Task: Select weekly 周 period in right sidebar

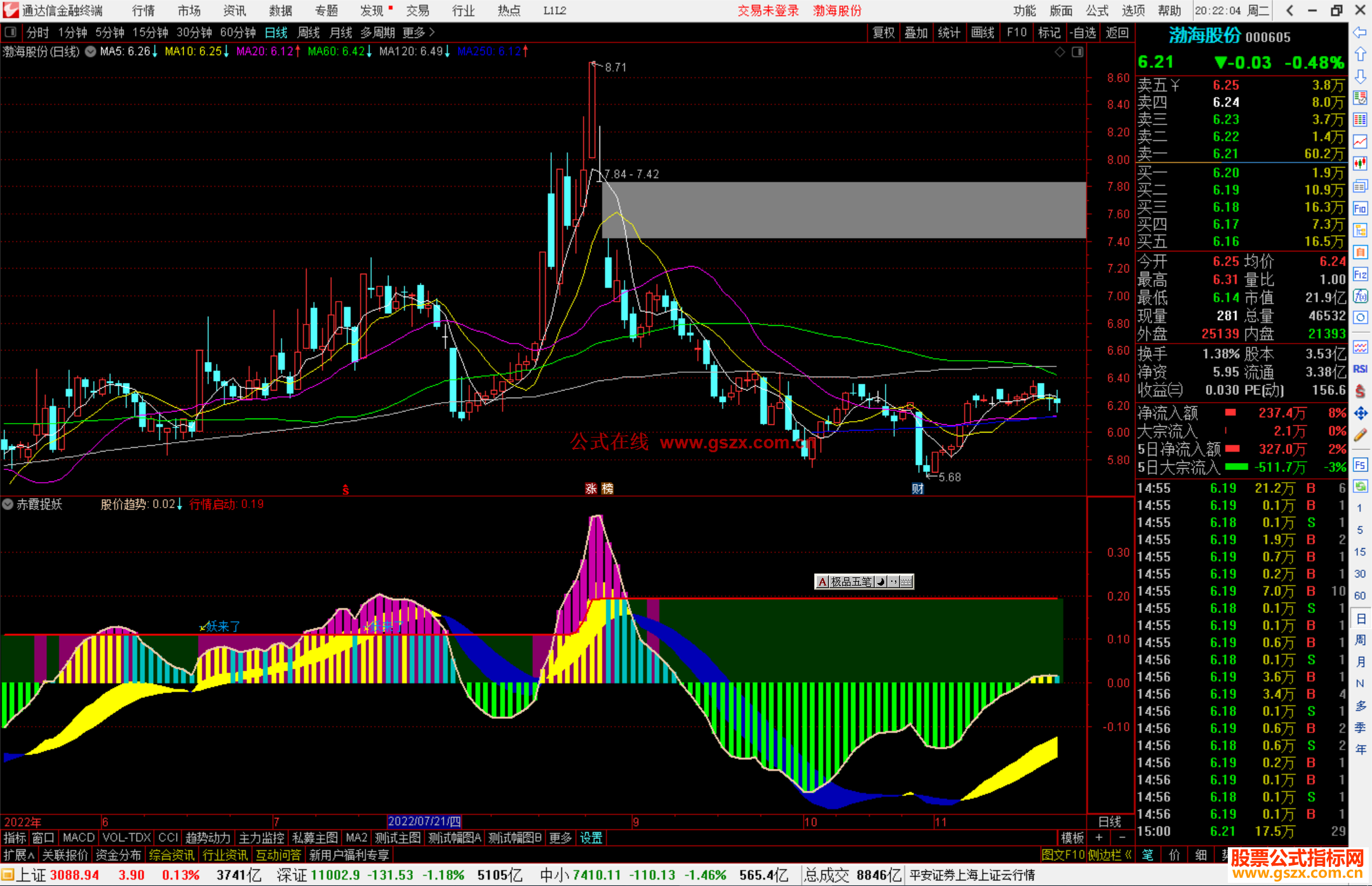Action: click(x=1361, y=640)
